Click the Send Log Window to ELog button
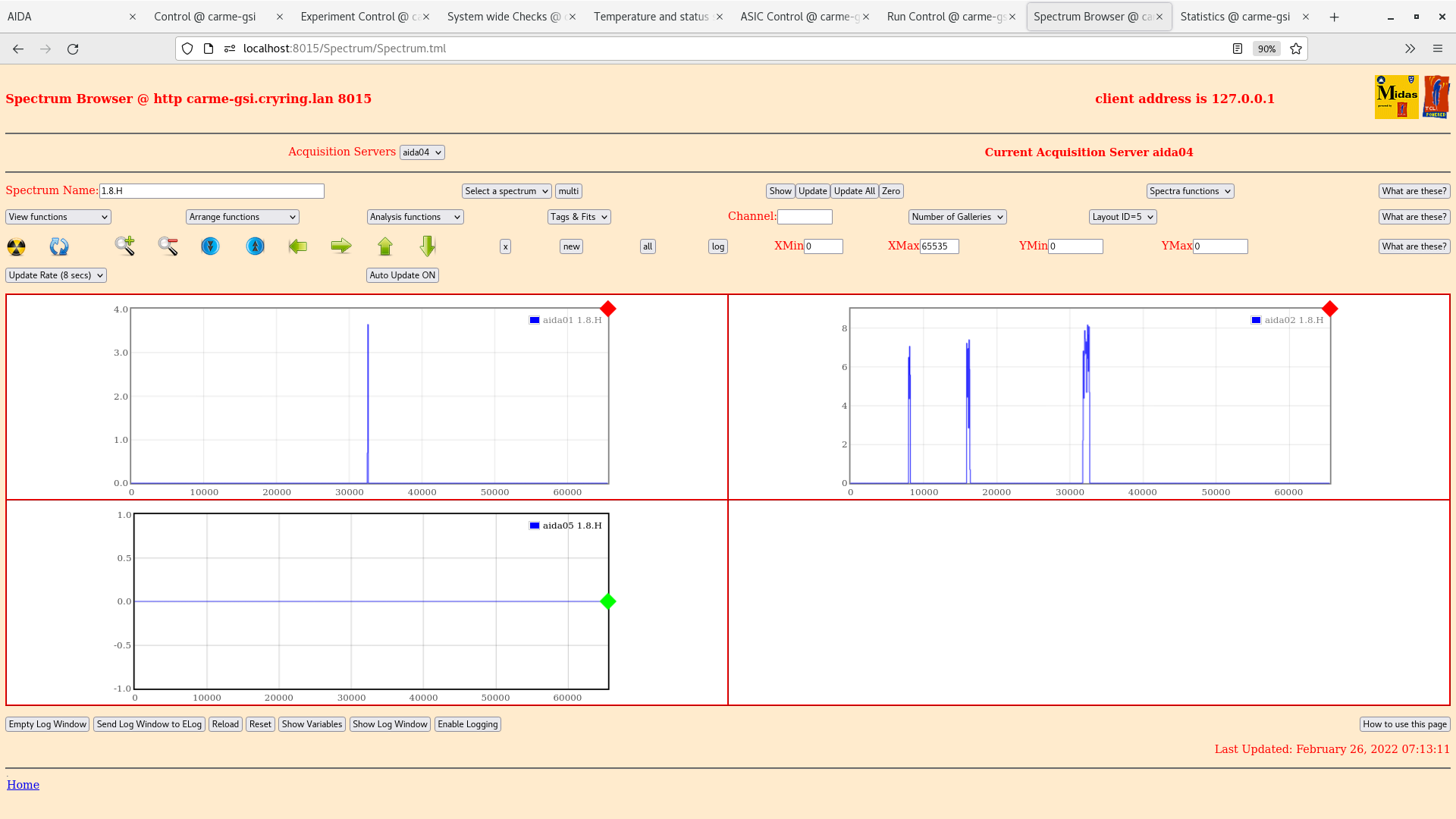 point(149,724)
